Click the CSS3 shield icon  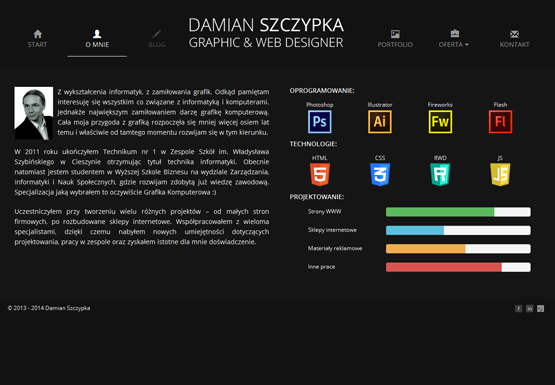(x=380, y=174)
